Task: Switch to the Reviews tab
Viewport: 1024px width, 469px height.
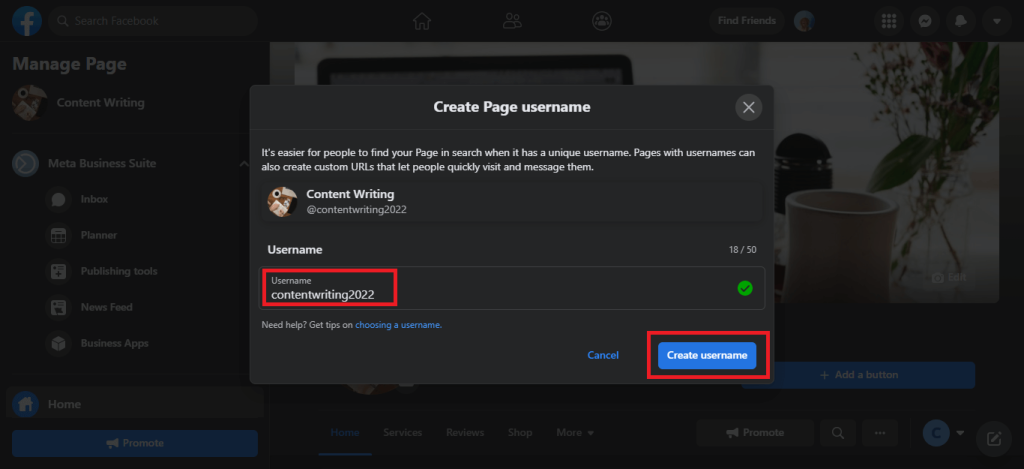Action: click(x=465, y=432)
